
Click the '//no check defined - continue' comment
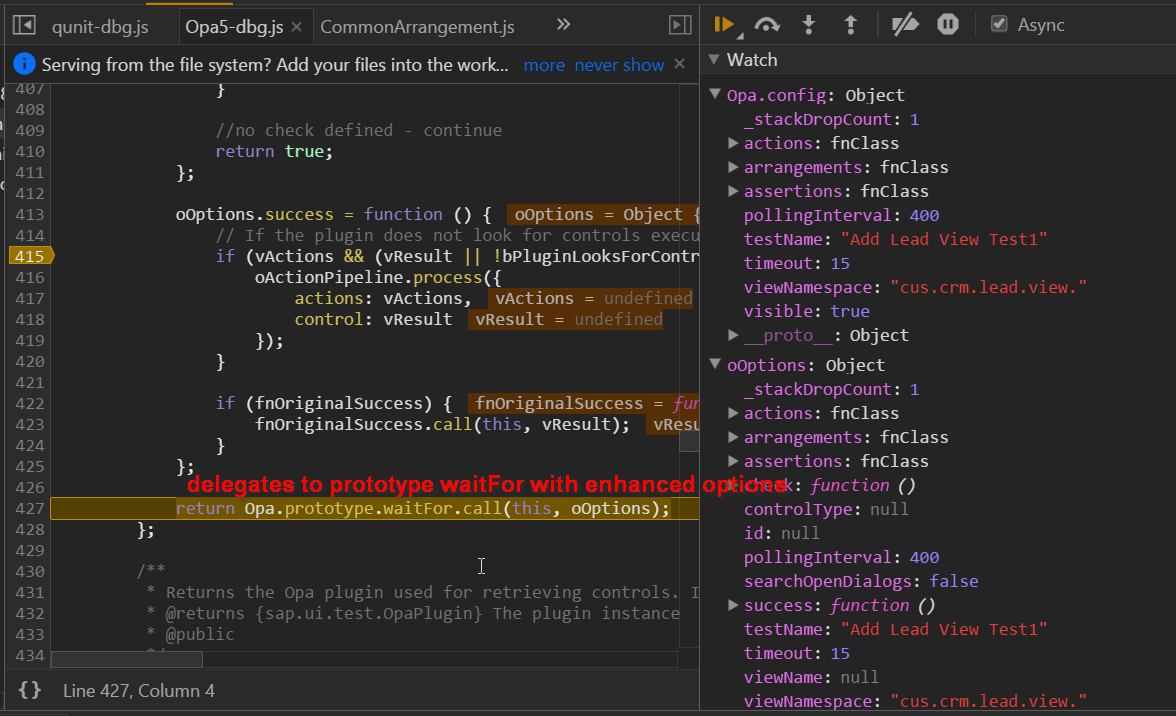pos(358,130)
